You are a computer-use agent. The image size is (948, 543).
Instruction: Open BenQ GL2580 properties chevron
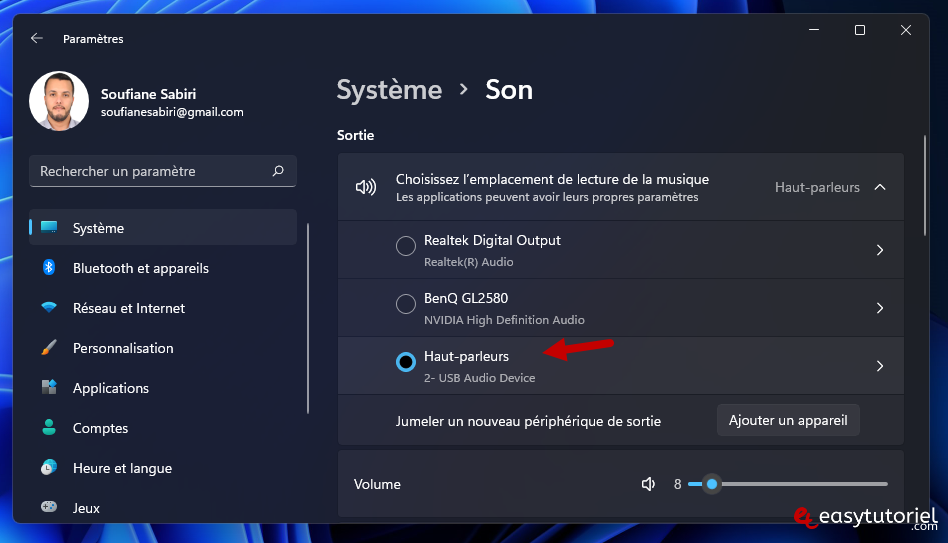coord(880,308)
